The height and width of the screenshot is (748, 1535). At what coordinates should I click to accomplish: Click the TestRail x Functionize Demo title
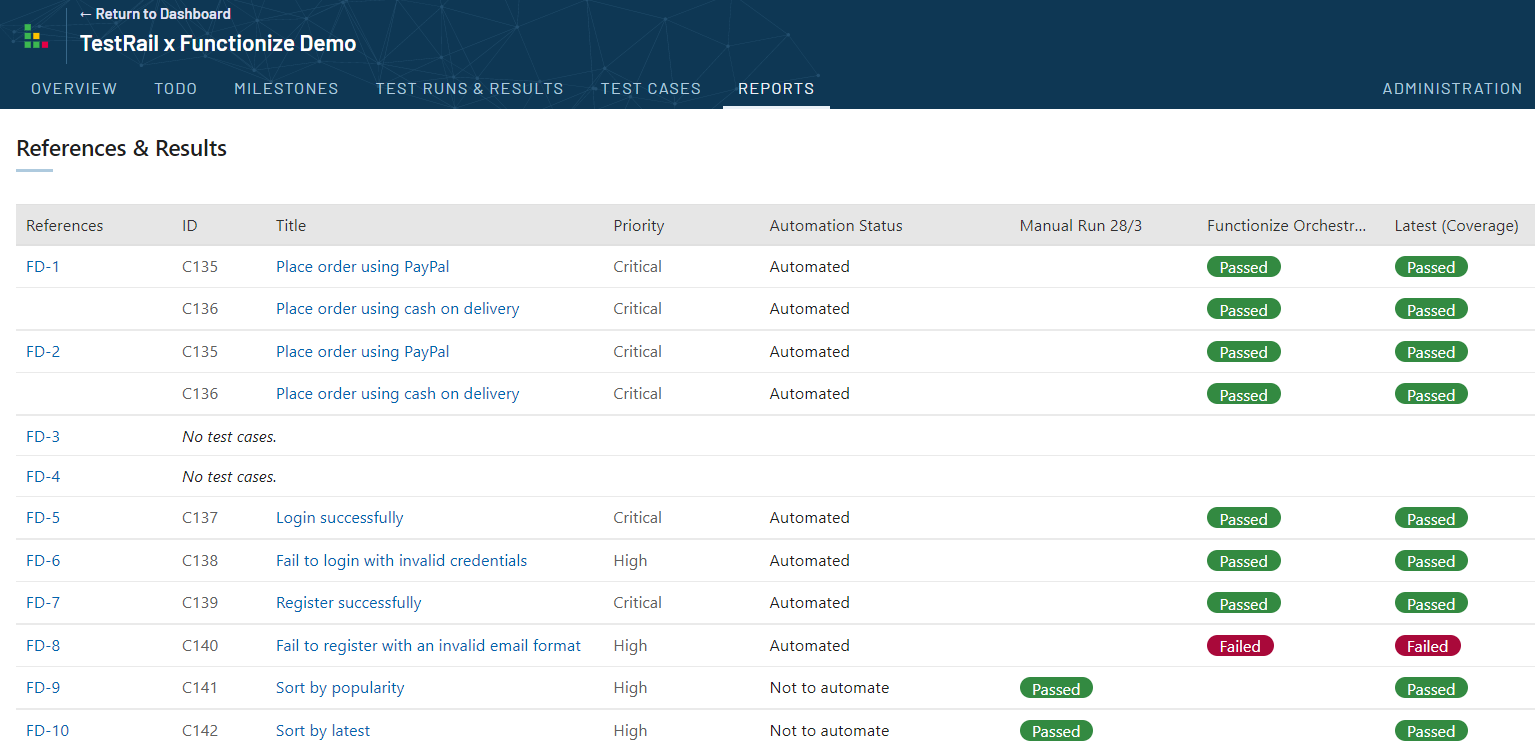pos(218,43)
